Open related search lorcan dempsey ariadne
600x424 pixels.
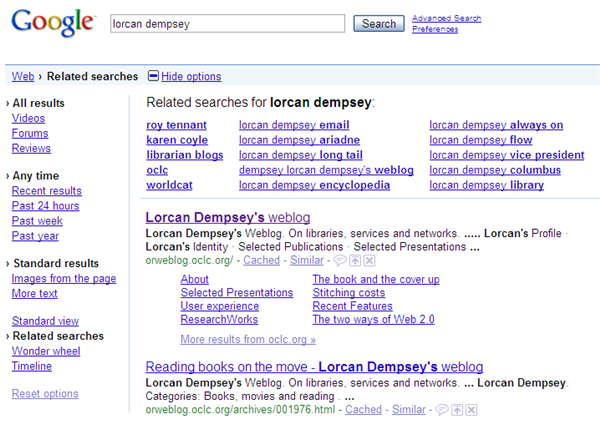[300, 140]
